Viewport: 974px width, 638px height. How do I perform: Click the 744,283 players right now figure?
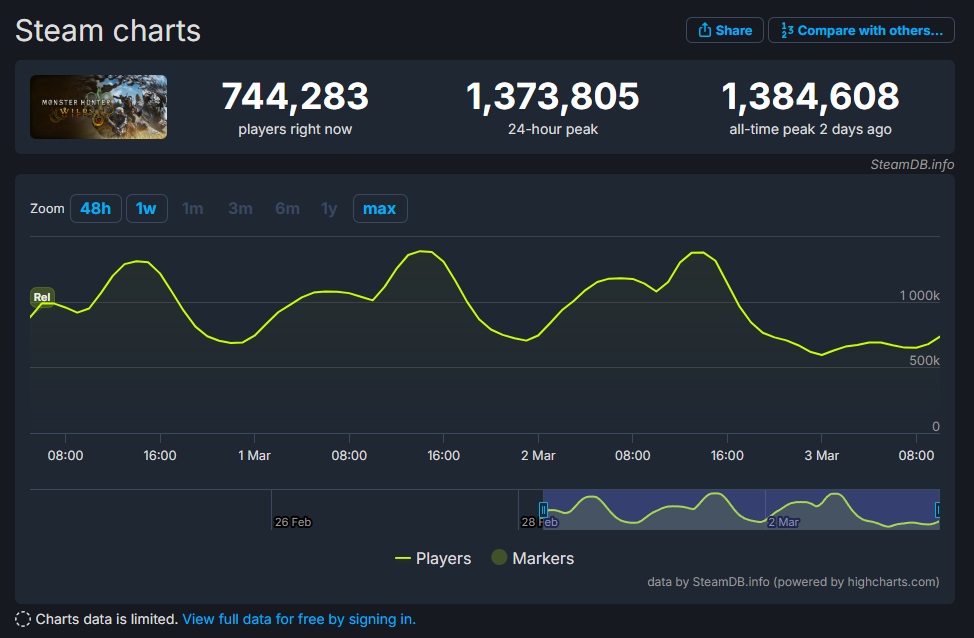[295, 97]
